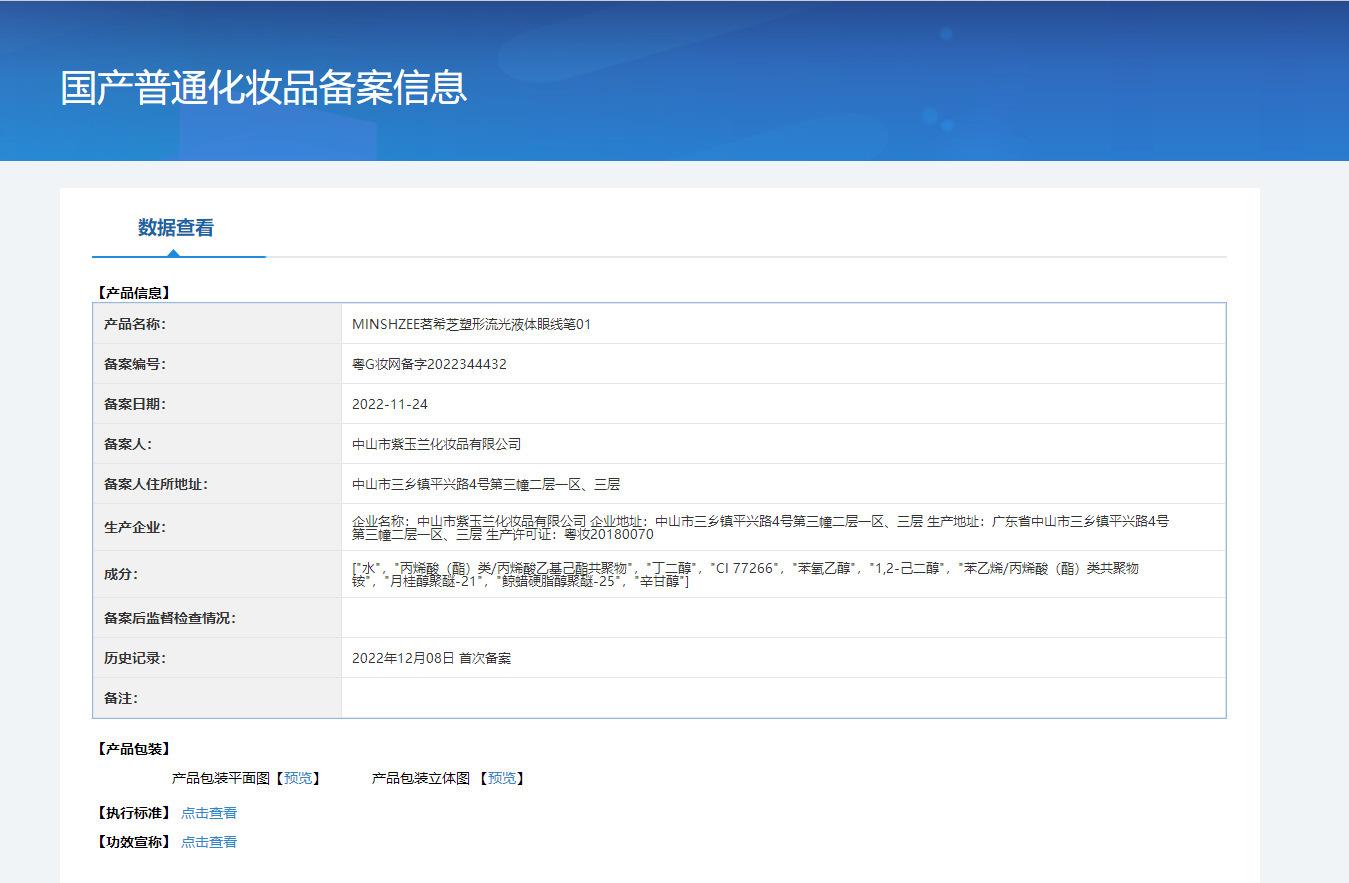The width and height of the screenshot is (1349, 883).
Task: Click the 预览 link for 产品包装平面图
Action: coord(297,778)
